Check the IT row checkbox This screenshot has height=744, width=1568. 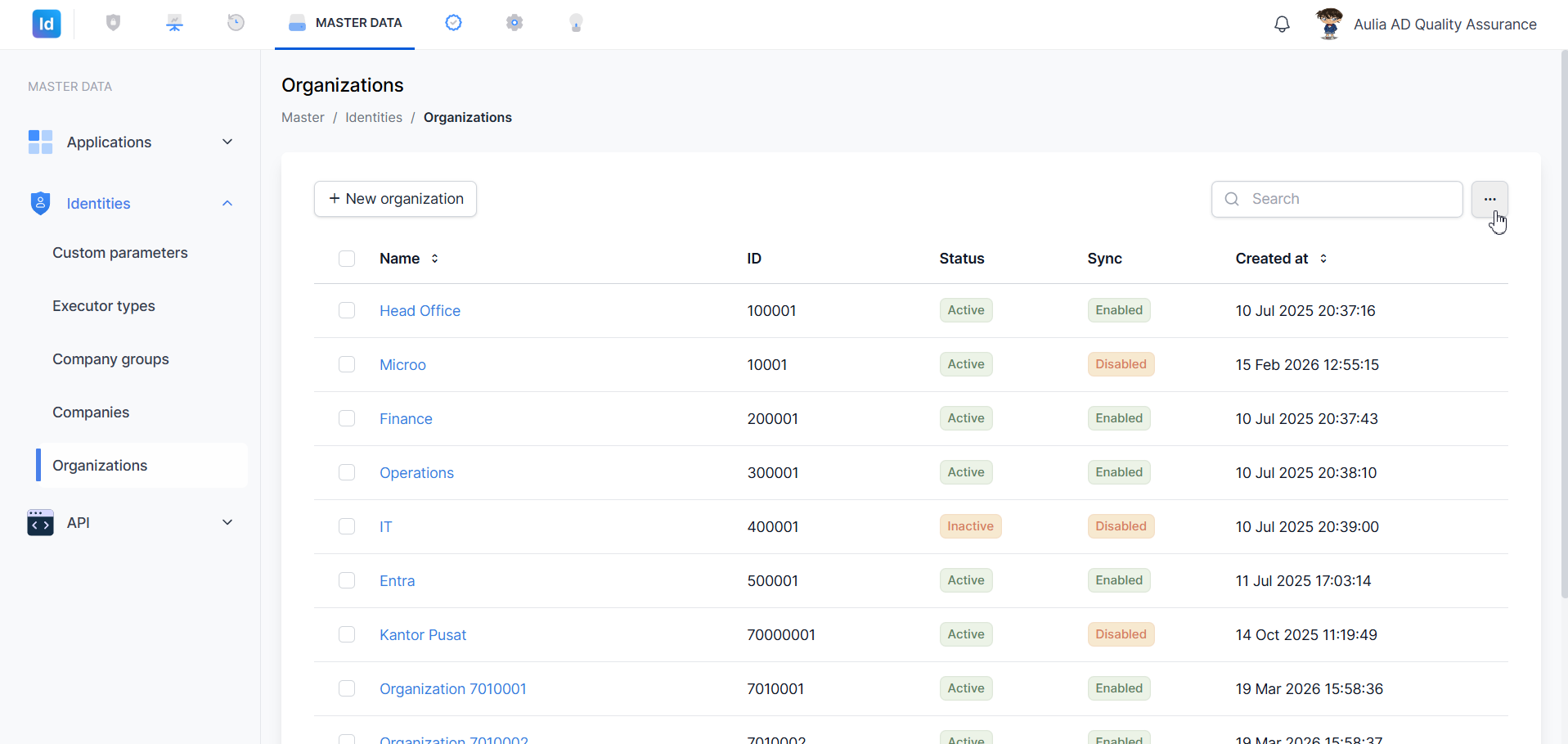click(x=347, y=526)
